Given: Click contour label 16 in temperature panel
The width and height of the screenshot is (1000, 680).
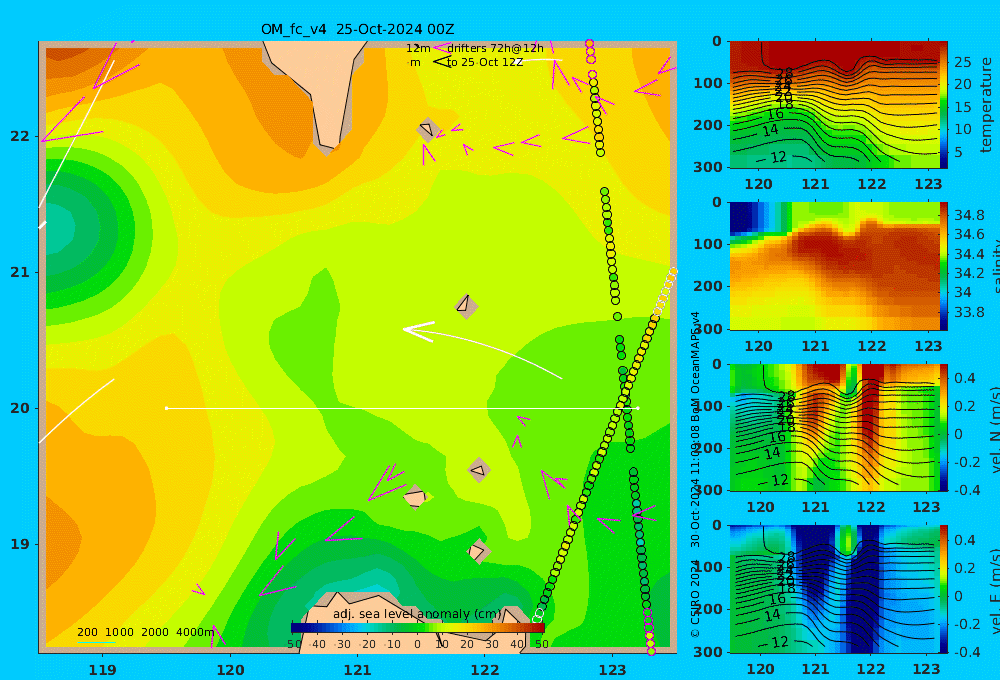Looking at the screenshot, I should click(775, 114).
